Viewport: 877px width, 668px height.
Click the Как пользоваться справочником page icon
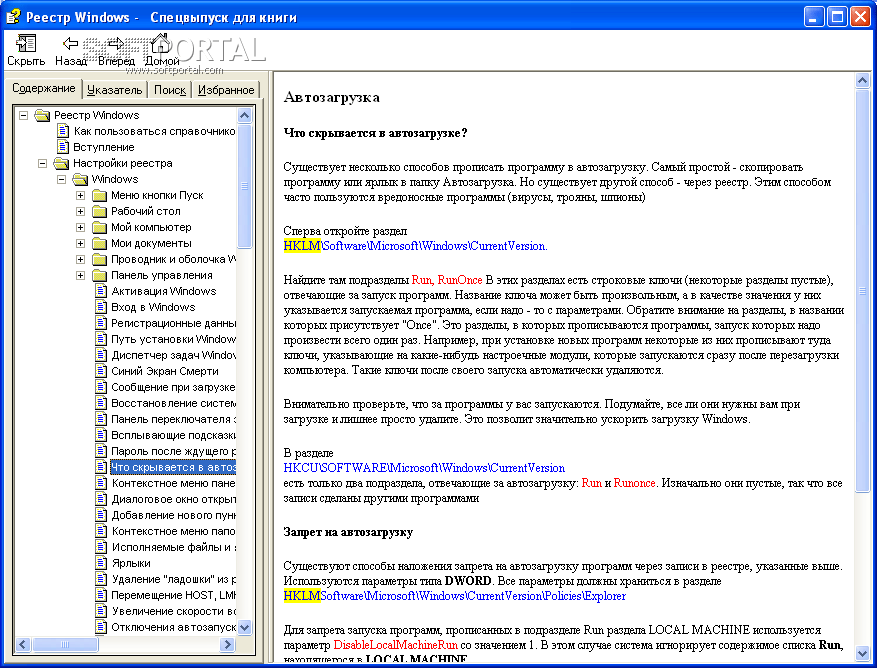(x=63, y=131)
